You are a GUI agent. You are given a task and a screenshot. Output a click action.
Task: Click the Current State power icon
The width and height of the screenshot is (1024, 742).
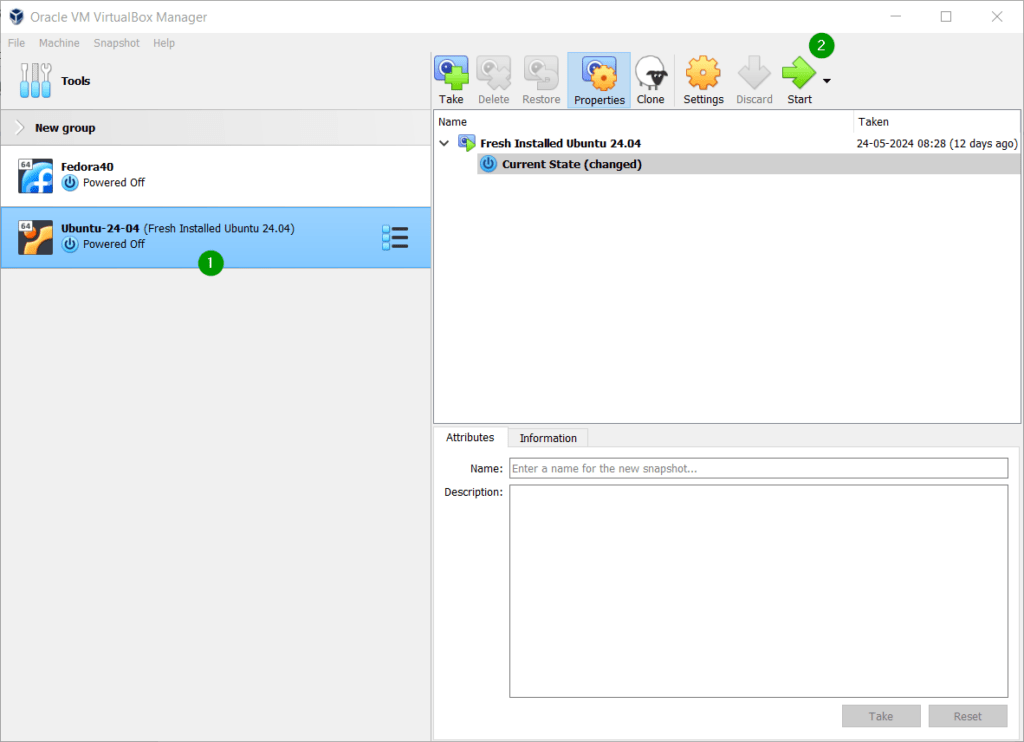488,164
